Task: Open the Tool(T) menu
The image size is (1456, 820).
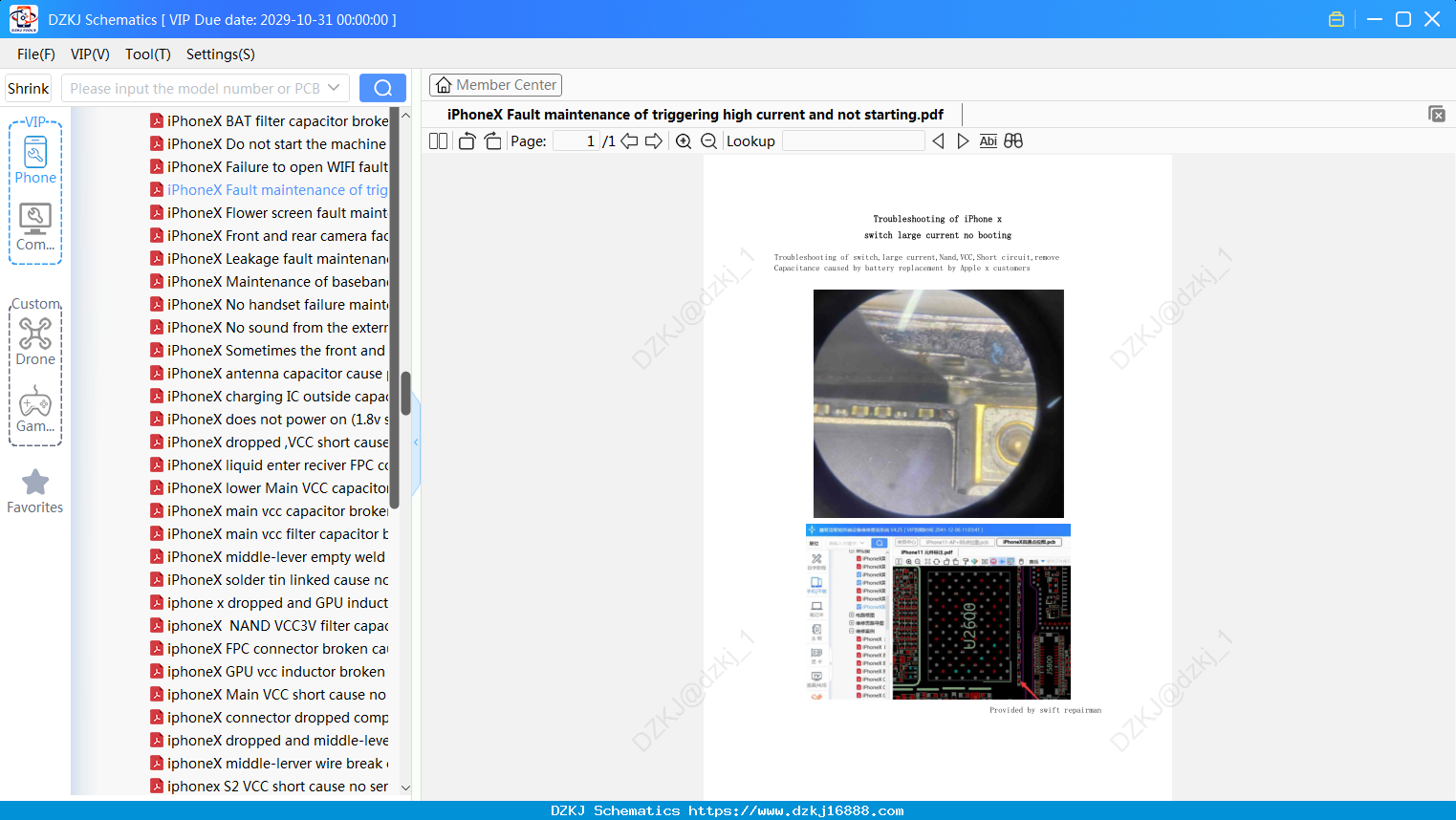Action: [147, 54]
